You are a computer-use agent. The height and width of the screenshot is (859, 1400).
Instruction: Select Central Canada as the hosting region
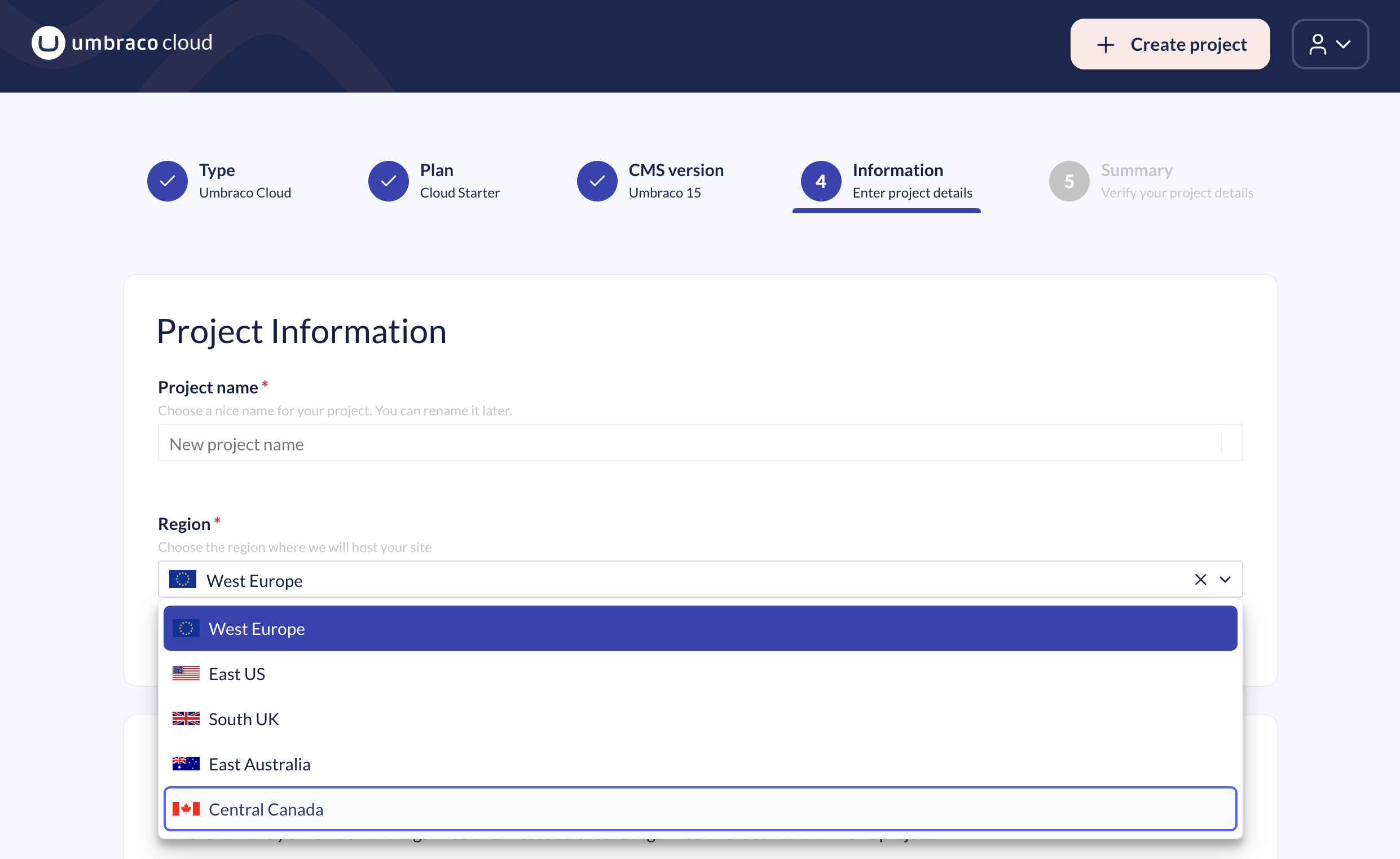(x=266, y=808)
